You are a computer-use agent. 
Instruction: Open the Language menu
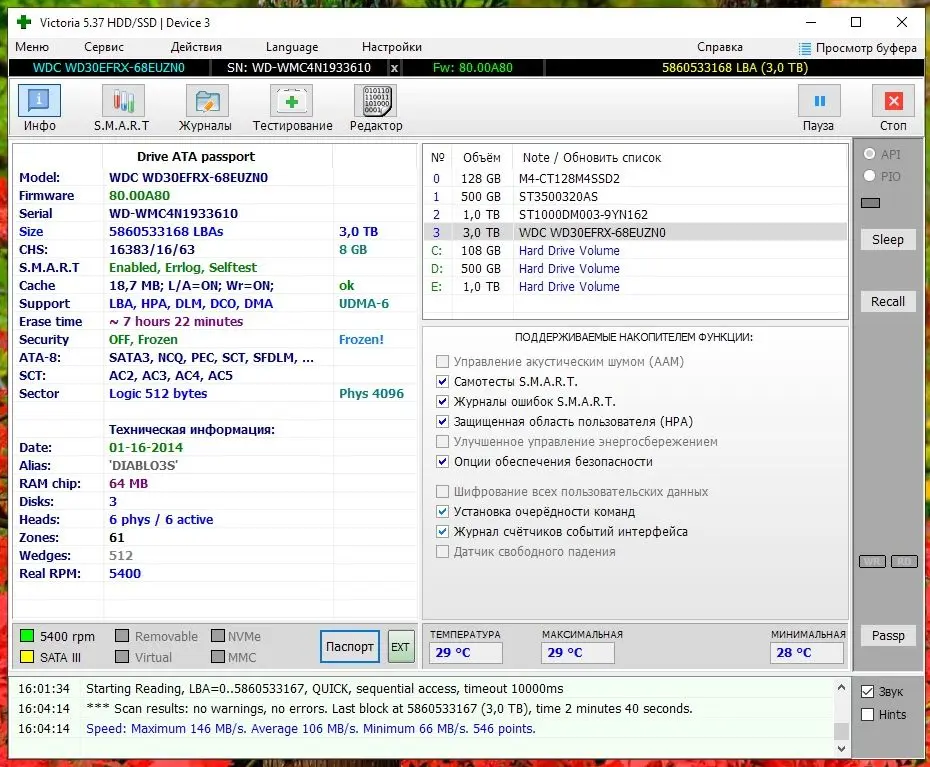click(x=292, y=47)
